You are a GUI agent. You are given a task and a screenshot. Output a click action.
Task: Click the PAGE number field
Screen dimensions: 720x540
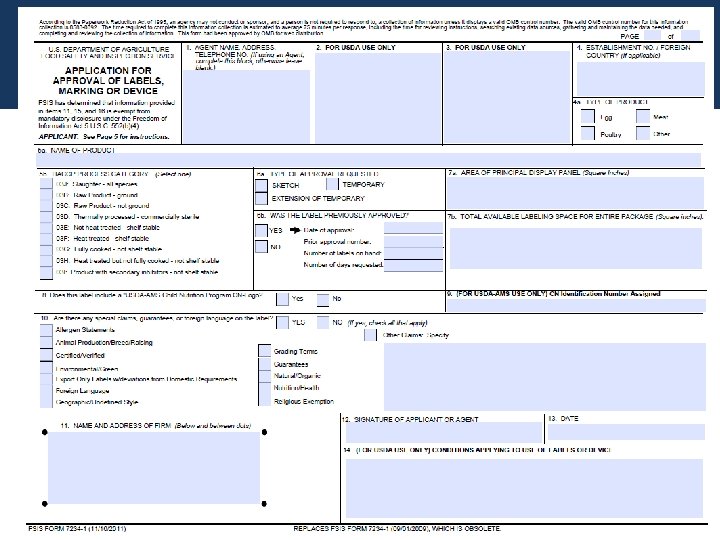652,36
